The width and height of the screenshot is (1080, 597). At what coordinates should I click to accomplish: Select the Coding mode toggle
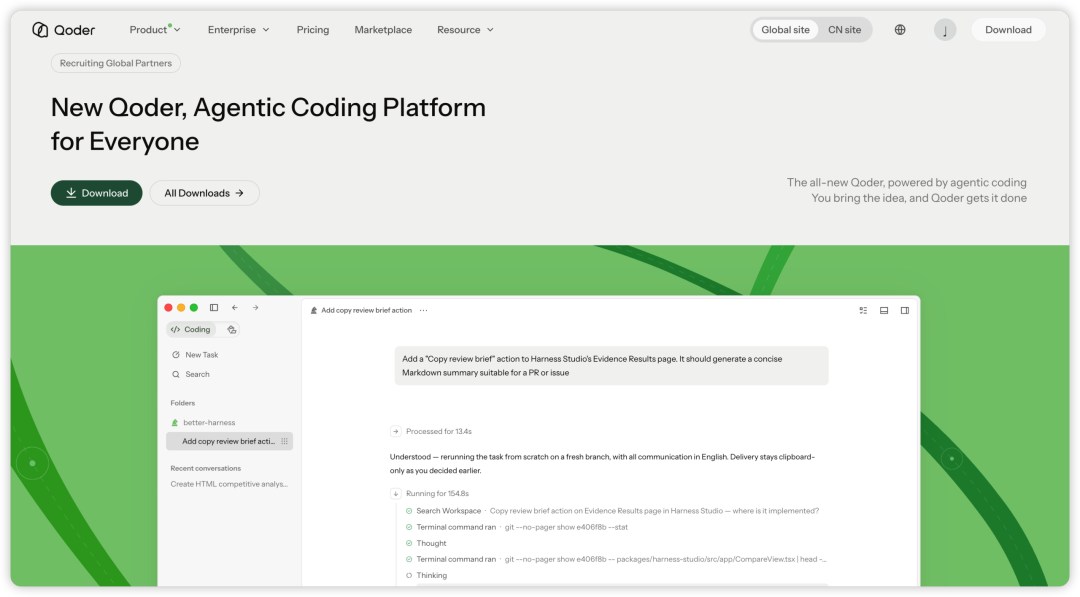191,330
